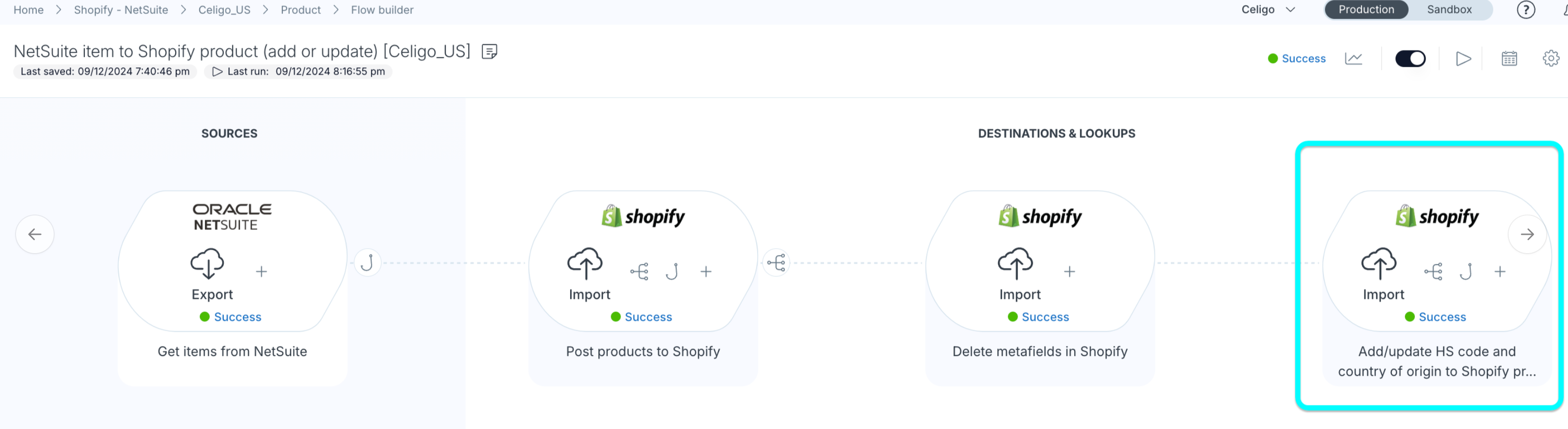Open mapping icon in Add/update HS code bubble

[x=1433, y=271]
